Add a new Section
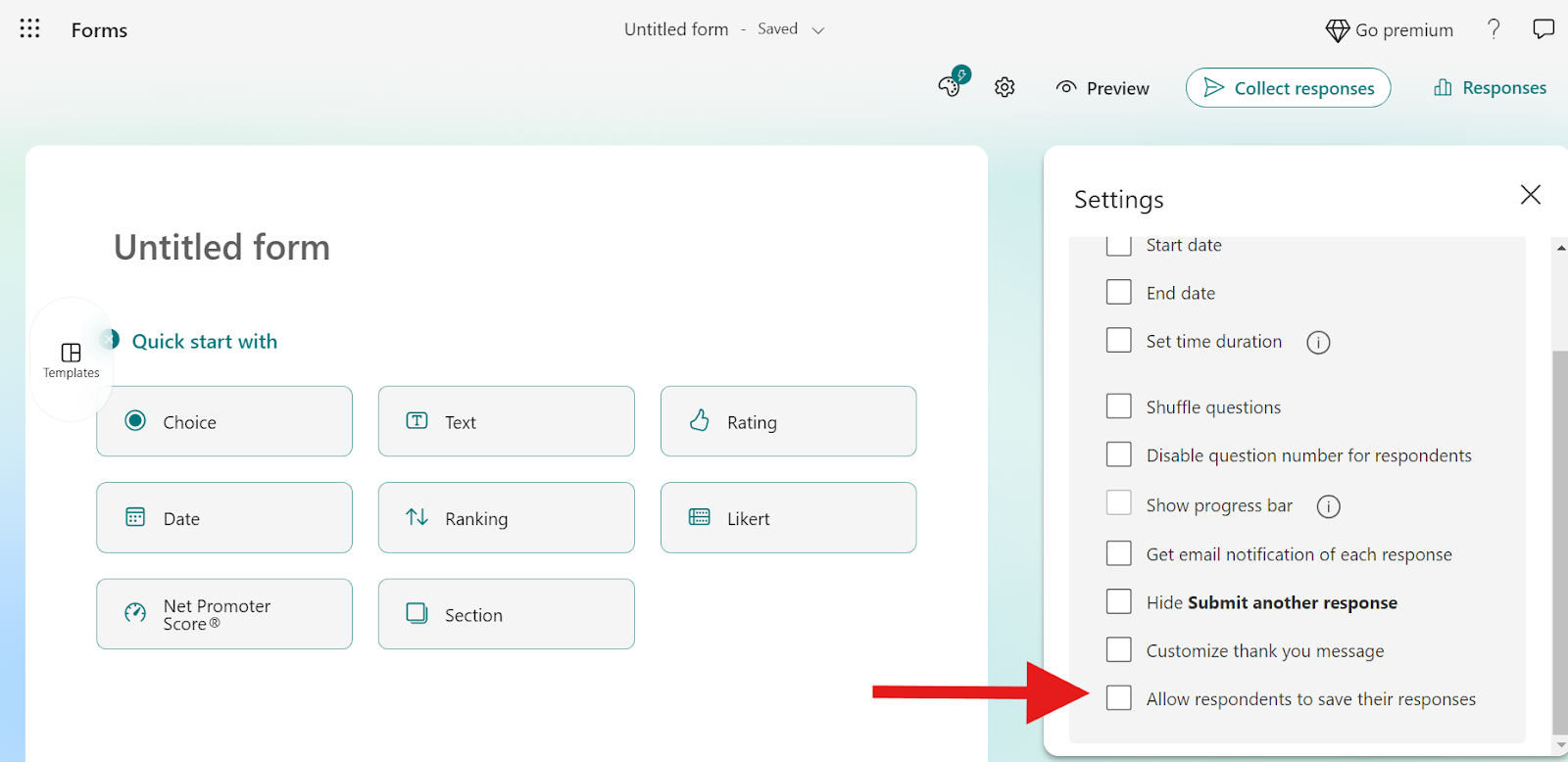1568x762 pixels. click(507, 614)
